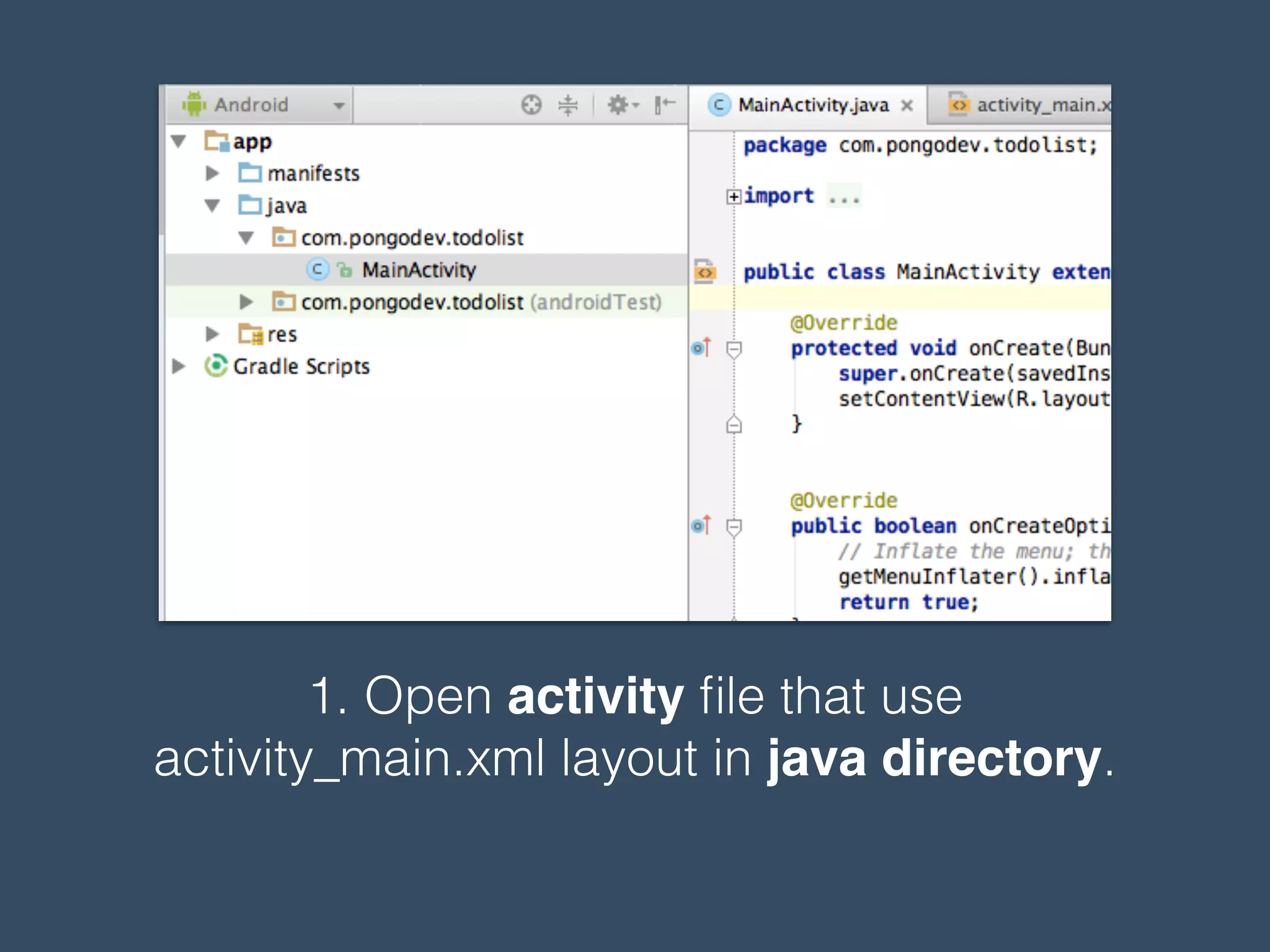Click the super.onCreate code line
This screenshot has width=1270, height=952.
tap(974, 374)
